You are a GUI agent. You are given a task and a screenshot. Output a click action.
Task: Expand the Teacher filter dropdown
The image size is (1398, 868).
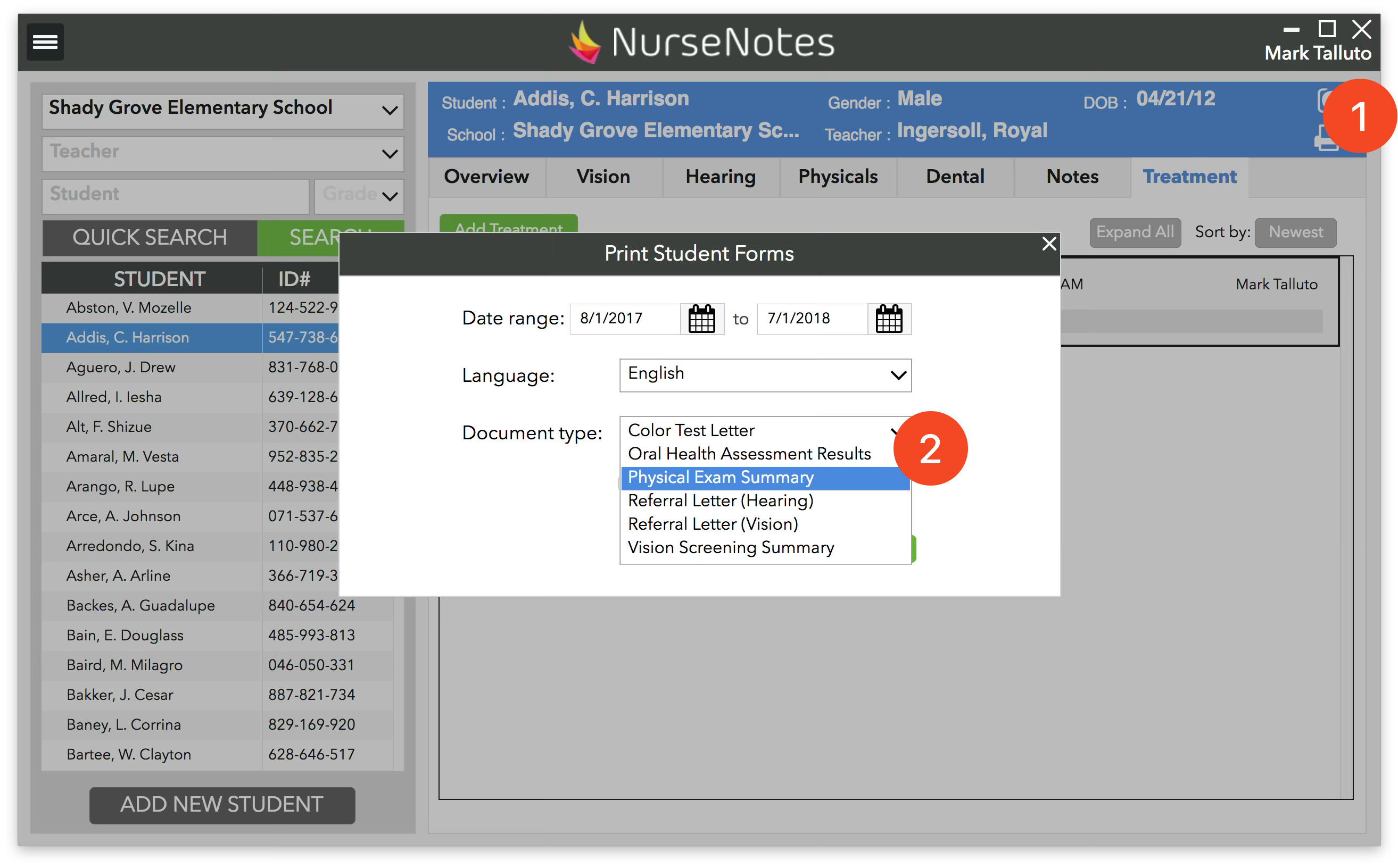[x=222, y=153]
